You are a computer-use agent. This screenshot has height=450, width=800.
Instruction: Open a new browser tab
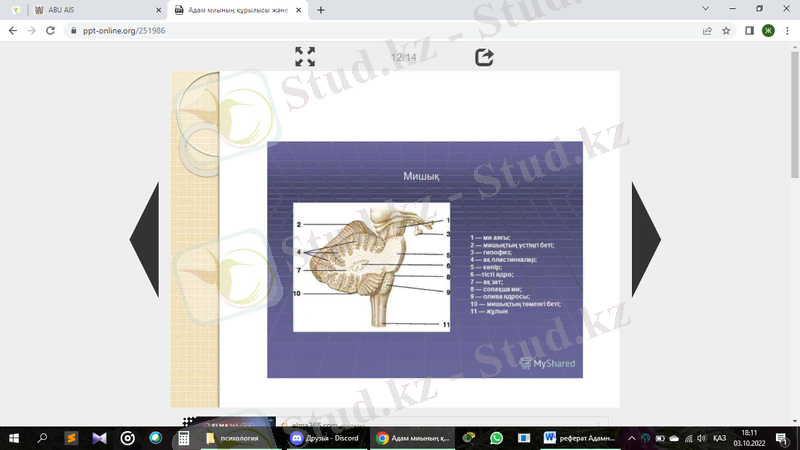tap(320, 10)
